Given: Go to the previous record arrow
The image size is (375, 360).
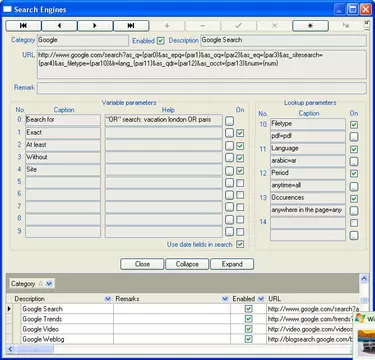Looking at the screenshot, I should point(59,26).
